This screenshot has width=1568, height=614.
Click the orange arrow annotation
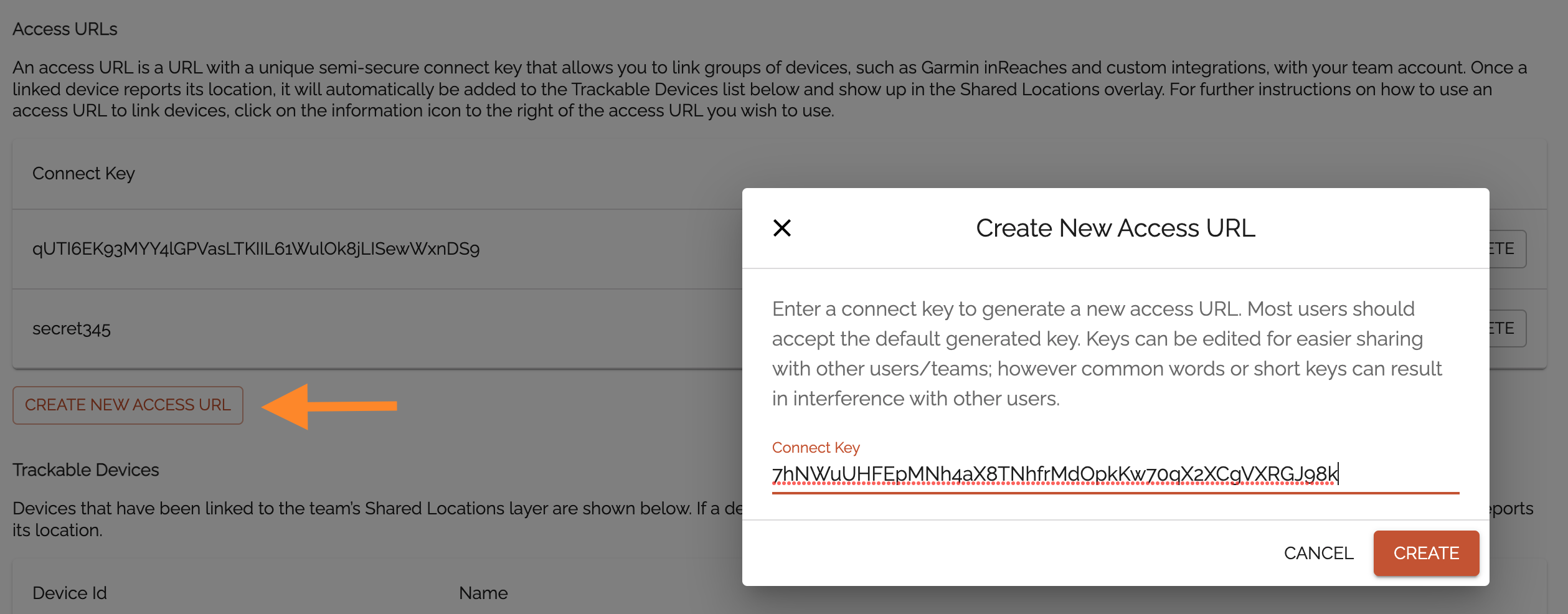coord(330,406)
